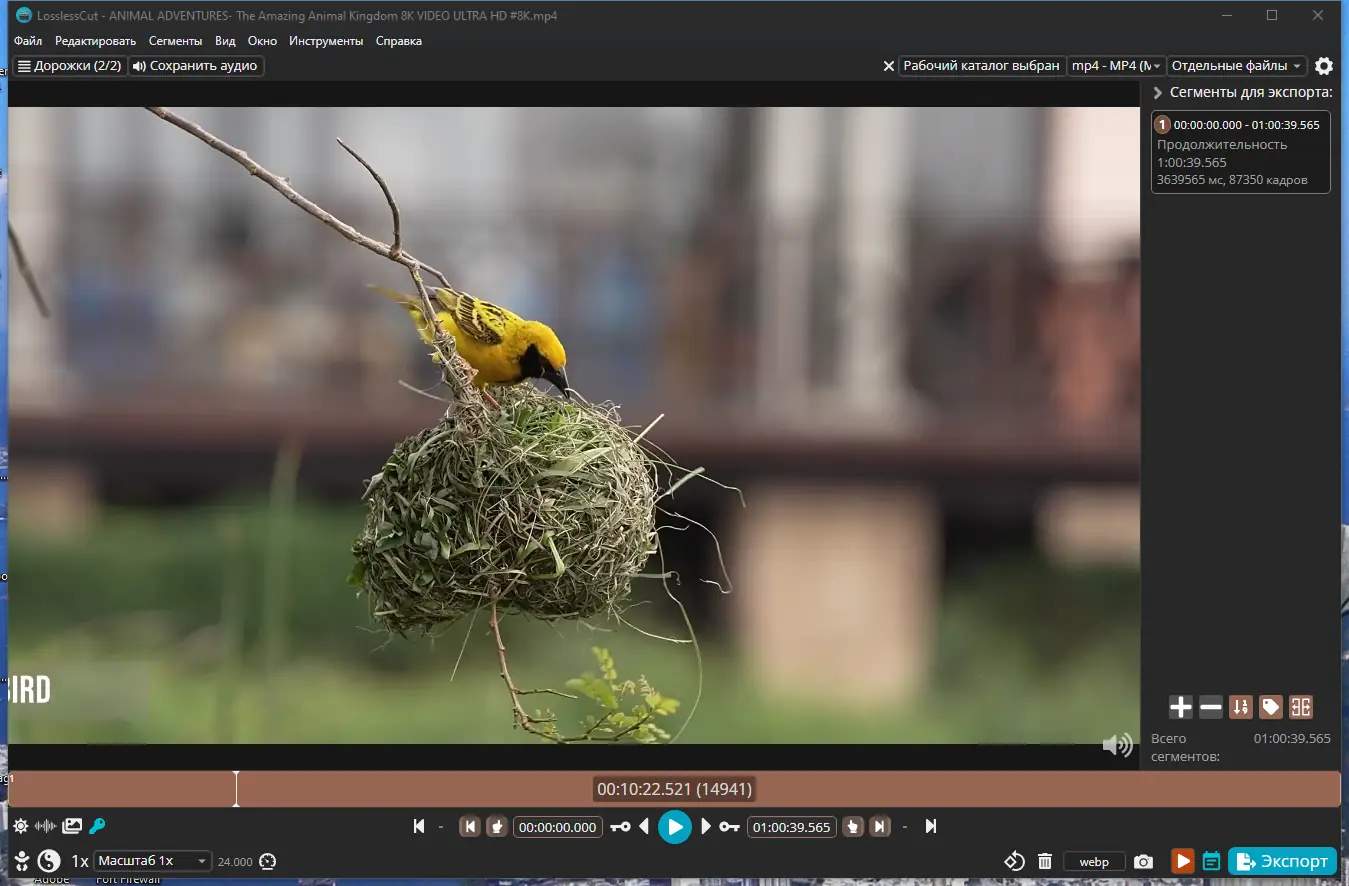Delete source file with trash can icon

pos(1045,861)
